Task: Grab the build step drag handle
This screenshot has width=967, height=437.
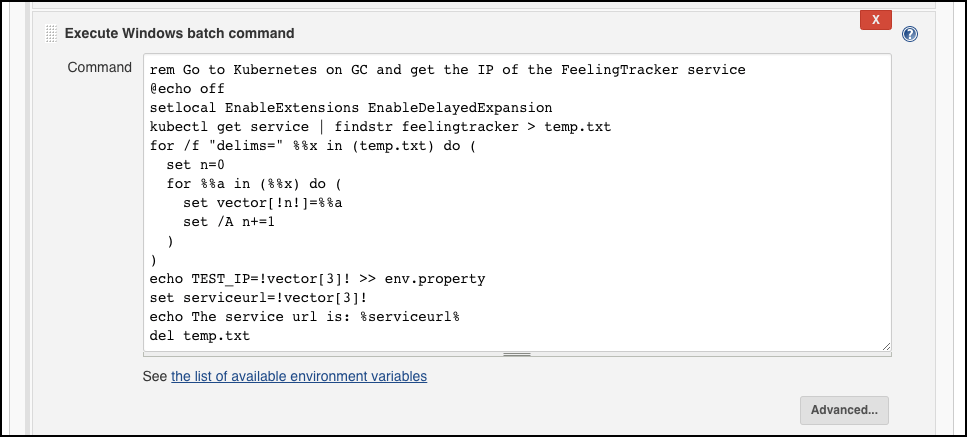Action: coord(52,33)
